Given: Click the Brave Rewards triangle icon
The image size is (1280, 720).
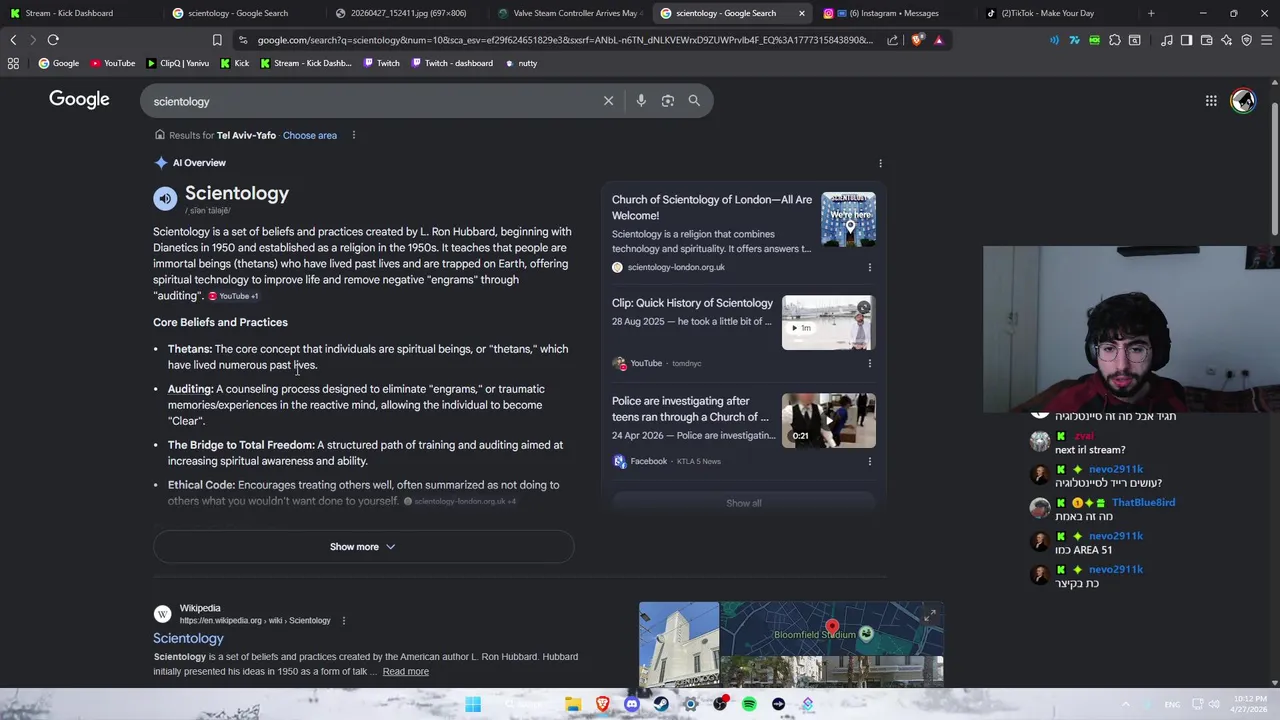Looking at the screenshot, I should [x=938, y=40].
